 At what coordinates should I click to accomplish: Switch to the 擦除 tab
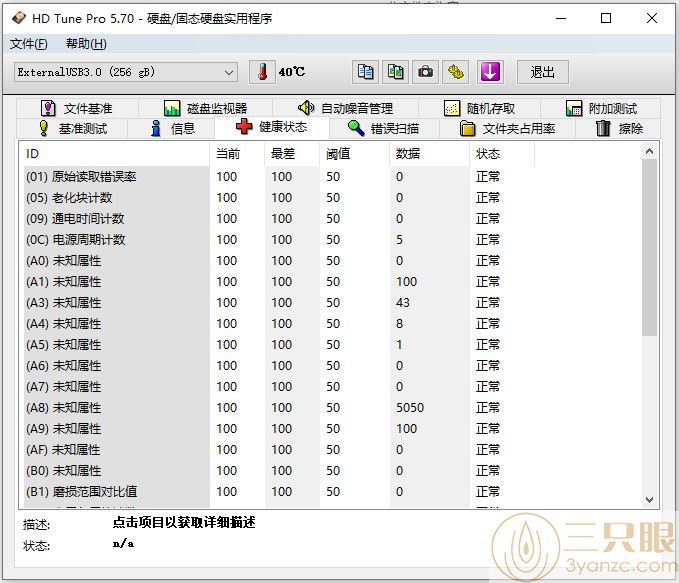(x=619, y=129)
